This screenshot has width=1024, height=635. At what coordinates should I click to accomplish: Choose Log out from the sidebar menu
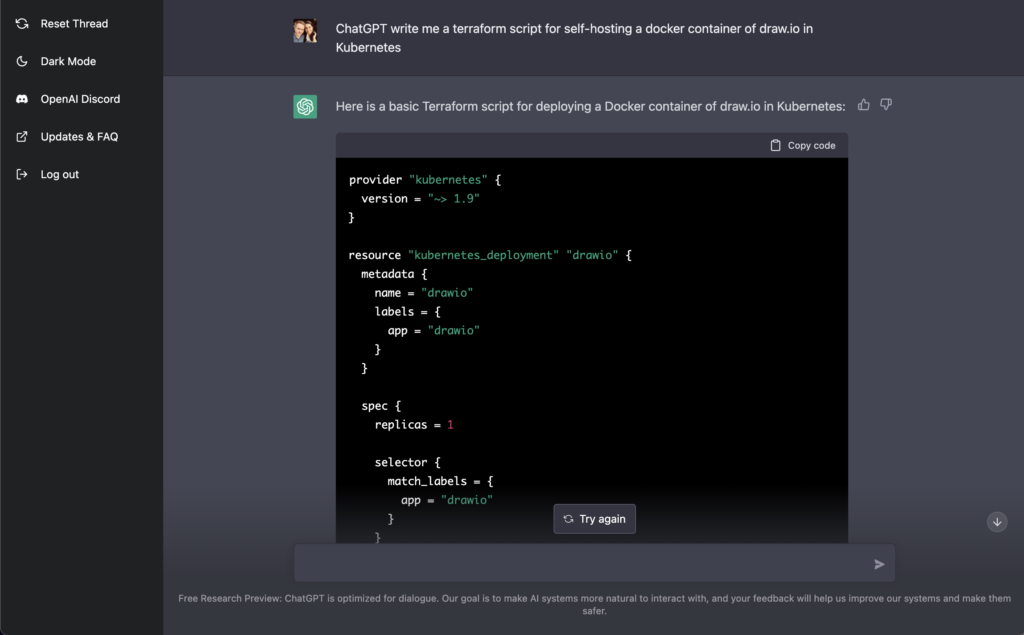60,174
